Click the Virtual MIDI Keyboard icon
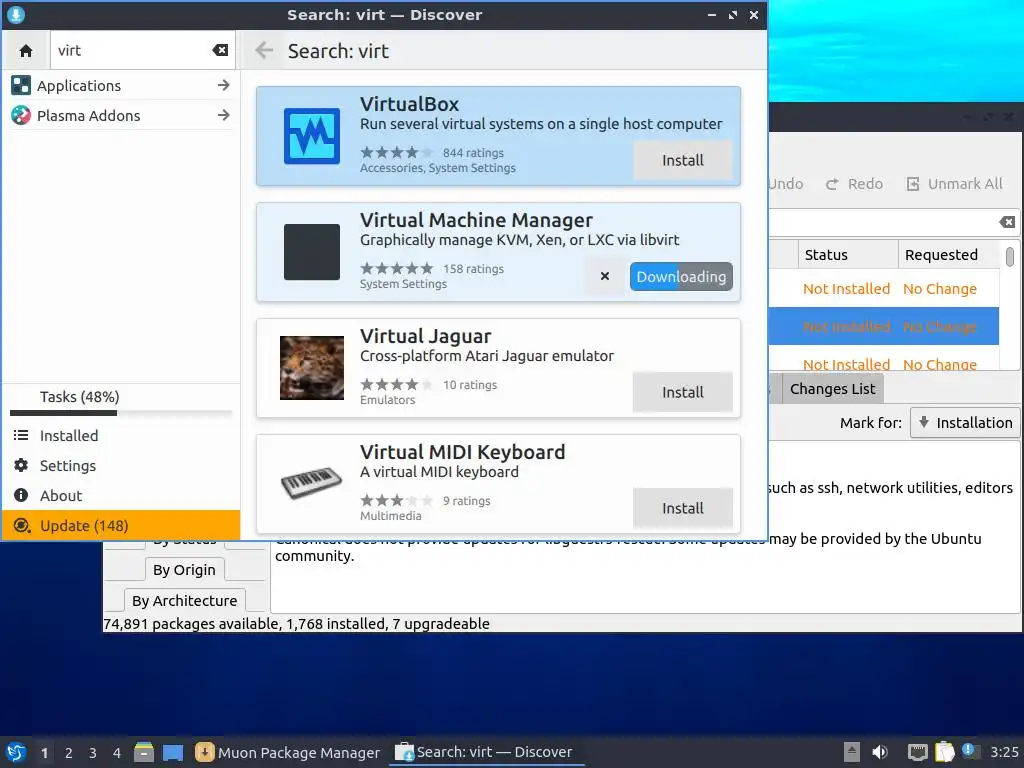 (312, 483)
